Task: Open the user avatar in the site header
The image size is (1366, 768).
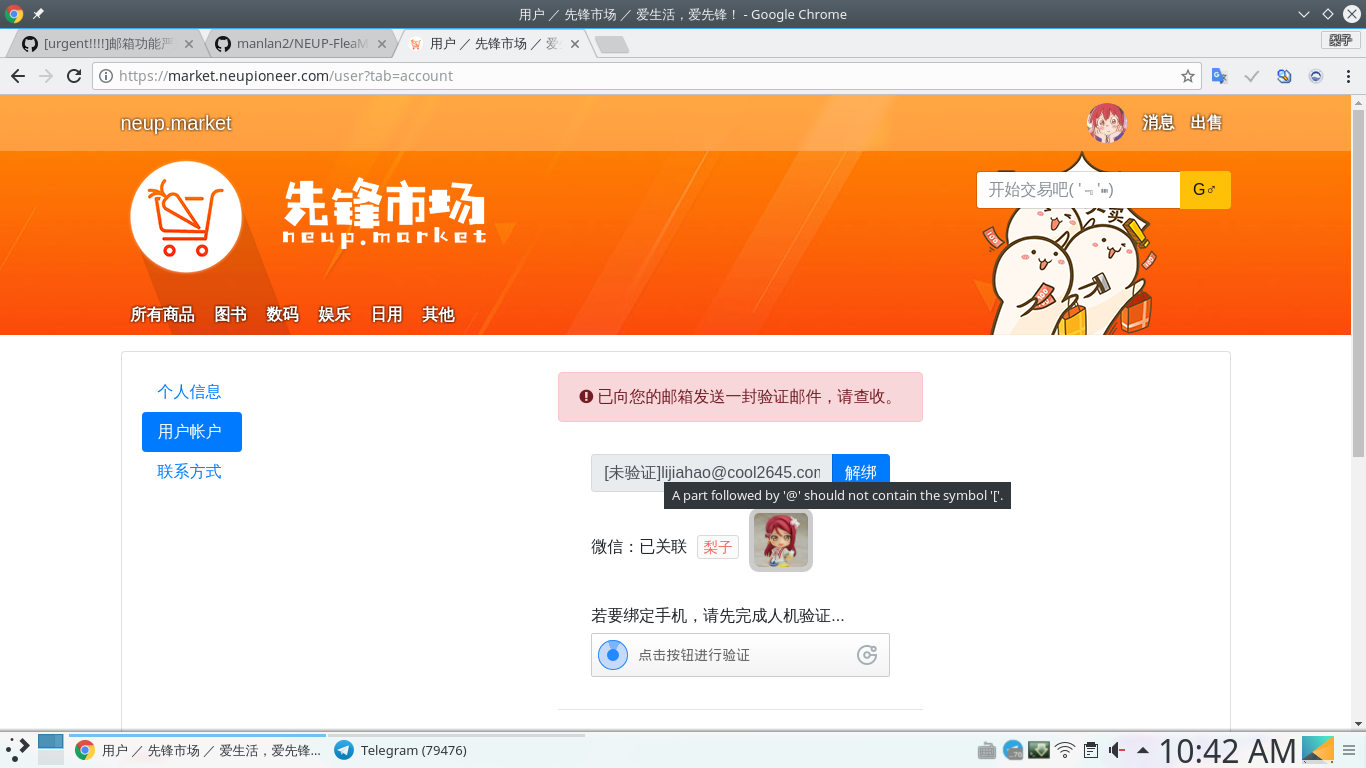Action: (x=1107, y=123)
